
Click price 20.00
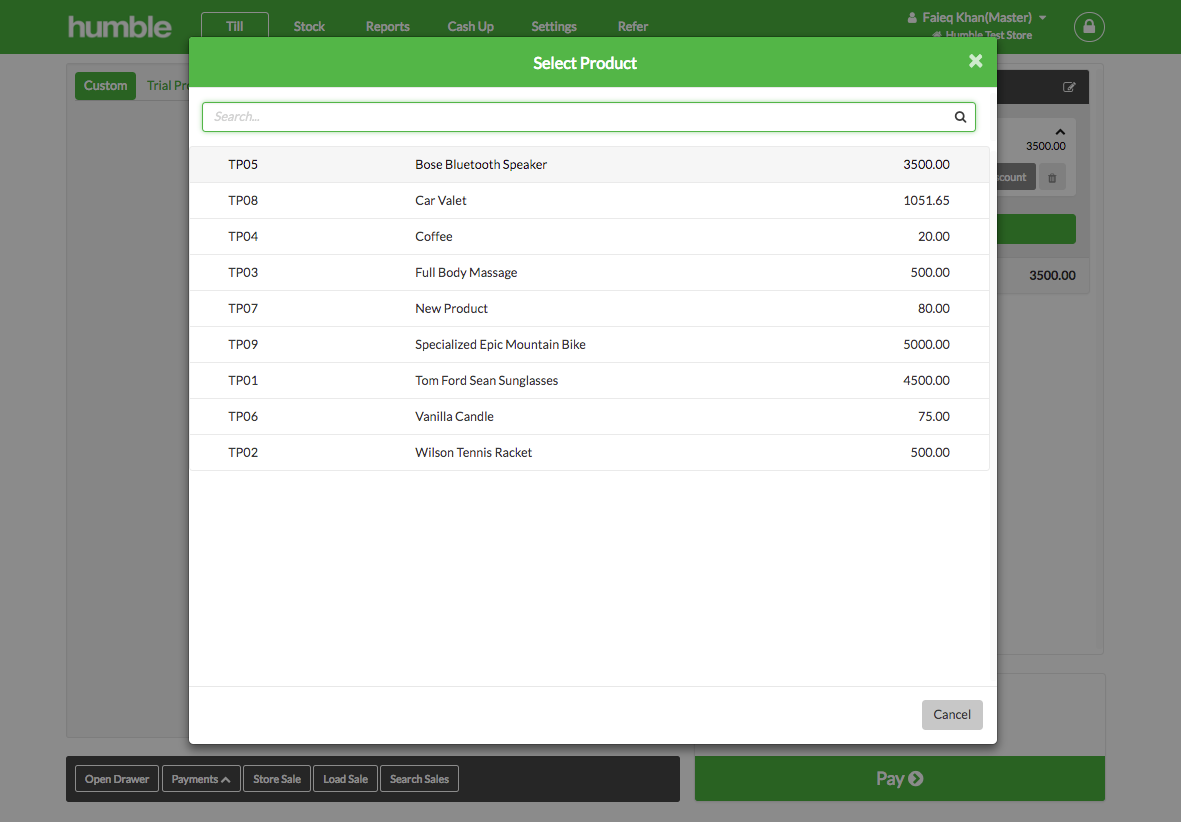[934, 237]
